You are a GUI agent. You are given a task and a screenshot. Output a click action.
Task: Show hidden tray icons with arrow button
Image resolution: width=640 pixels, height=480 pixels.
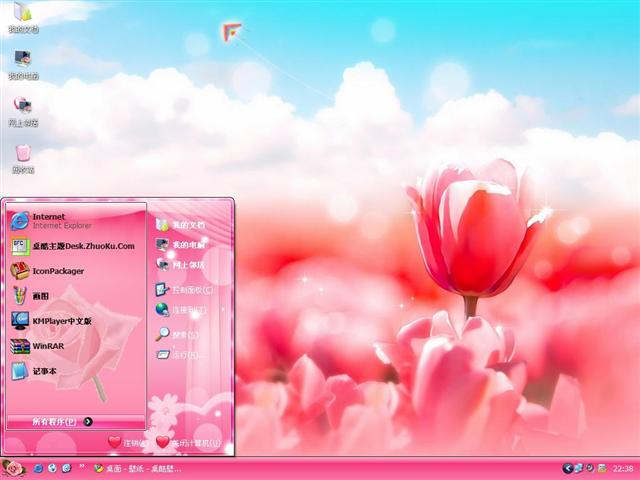567,469
